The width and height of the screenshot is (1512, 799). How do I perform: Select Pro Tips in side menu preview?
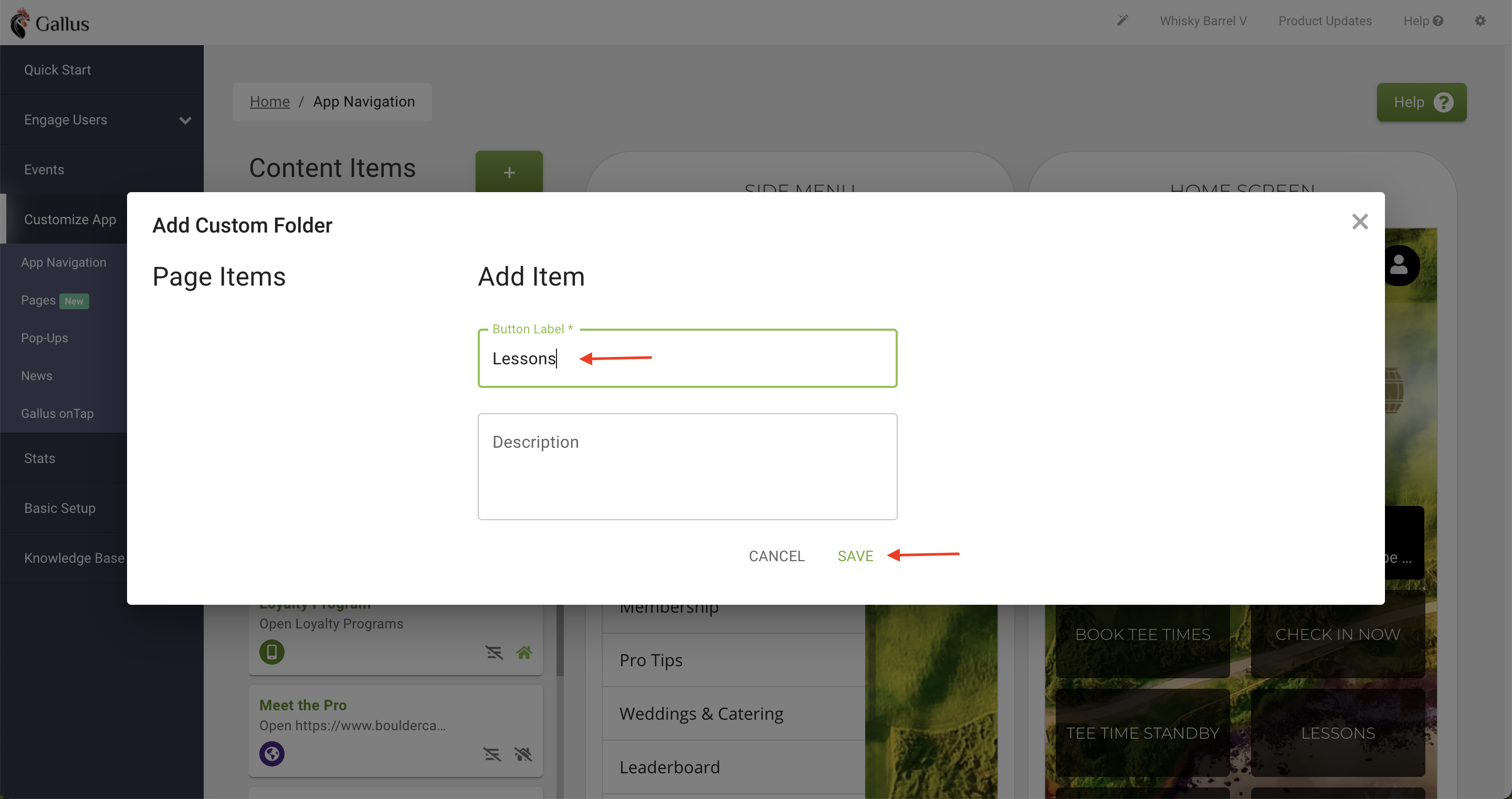(733, 660)
